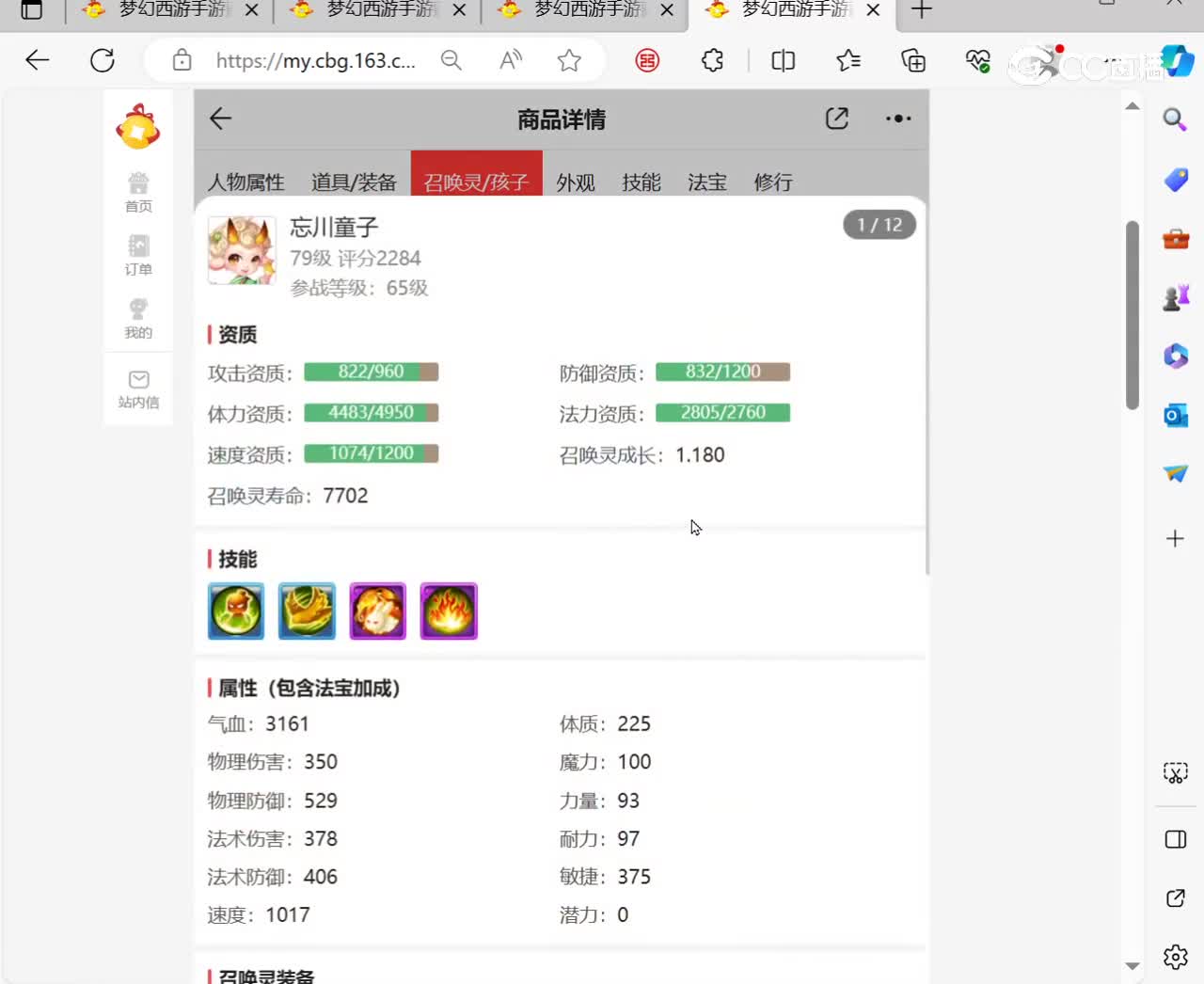This screenshot has height=984, width=1204.
Task: Switch to the 道具/装备 tab
Action: click(x=354, y=182)
